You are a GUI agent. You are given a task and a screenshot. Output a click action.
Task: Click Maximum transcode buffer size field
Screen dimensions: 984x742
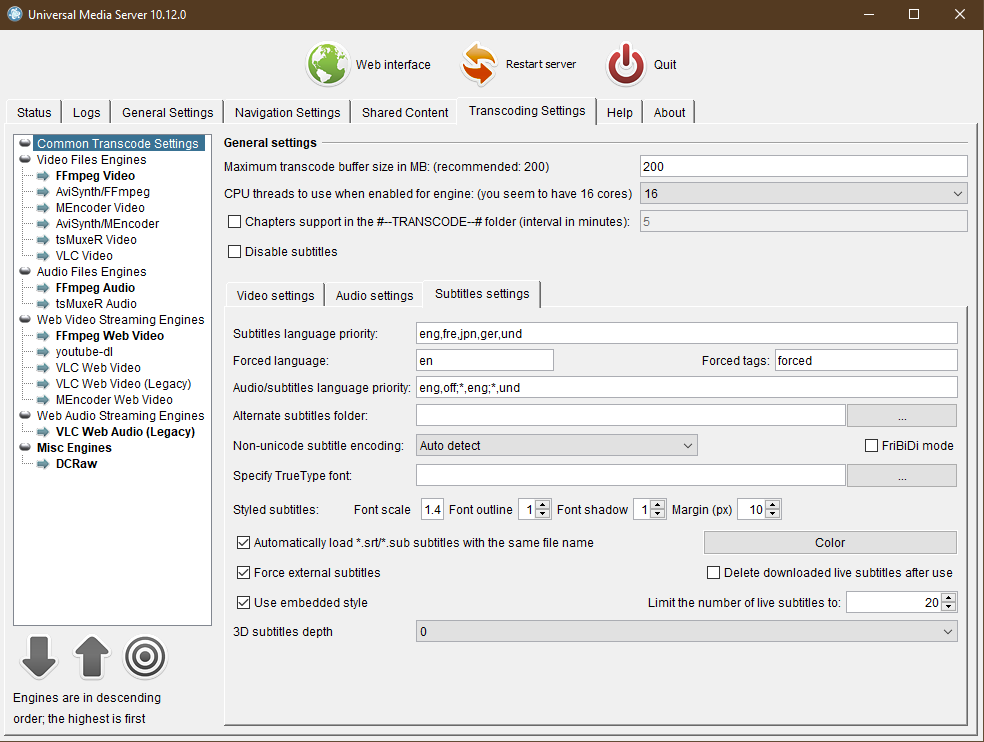[x=803, y=166]
